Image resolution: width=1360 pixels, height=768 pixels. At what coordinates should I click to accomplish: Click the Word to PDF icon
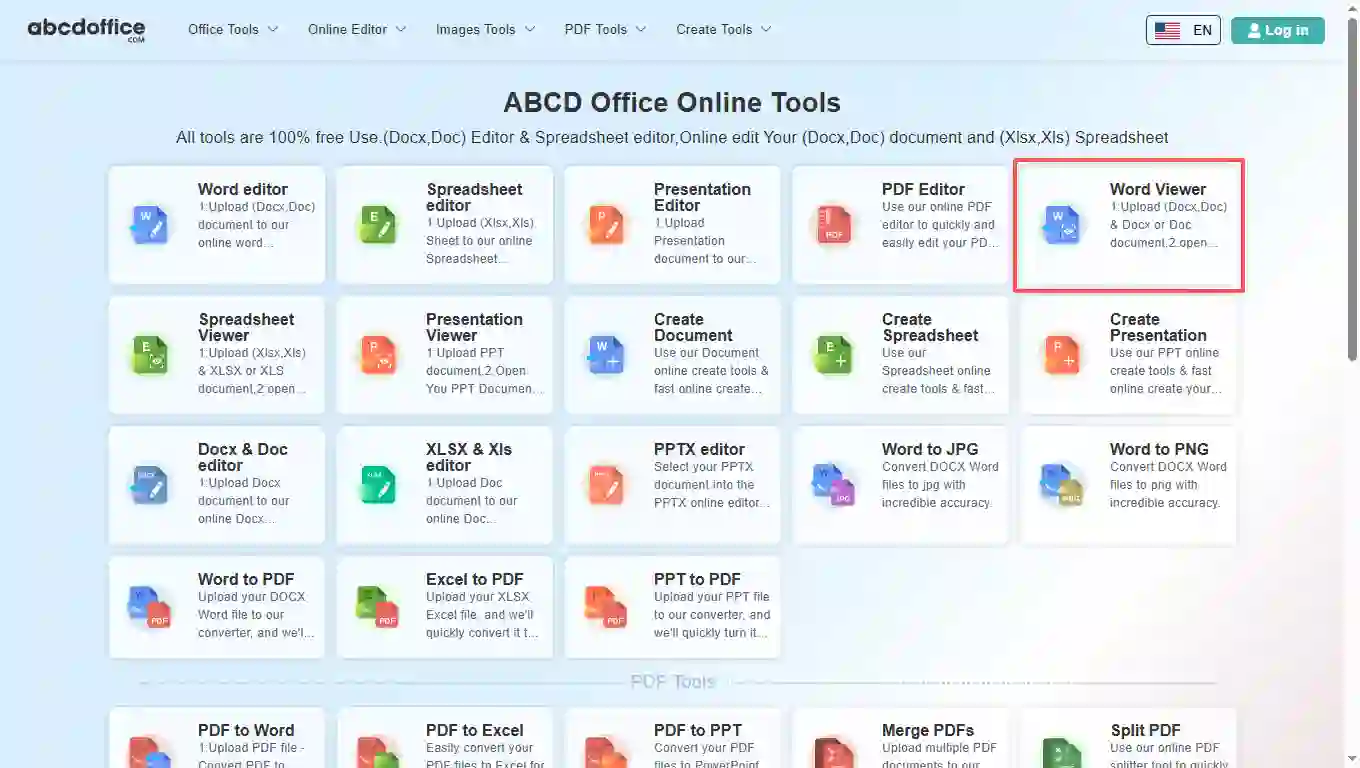pyautogui.click(x=149, y=607)
